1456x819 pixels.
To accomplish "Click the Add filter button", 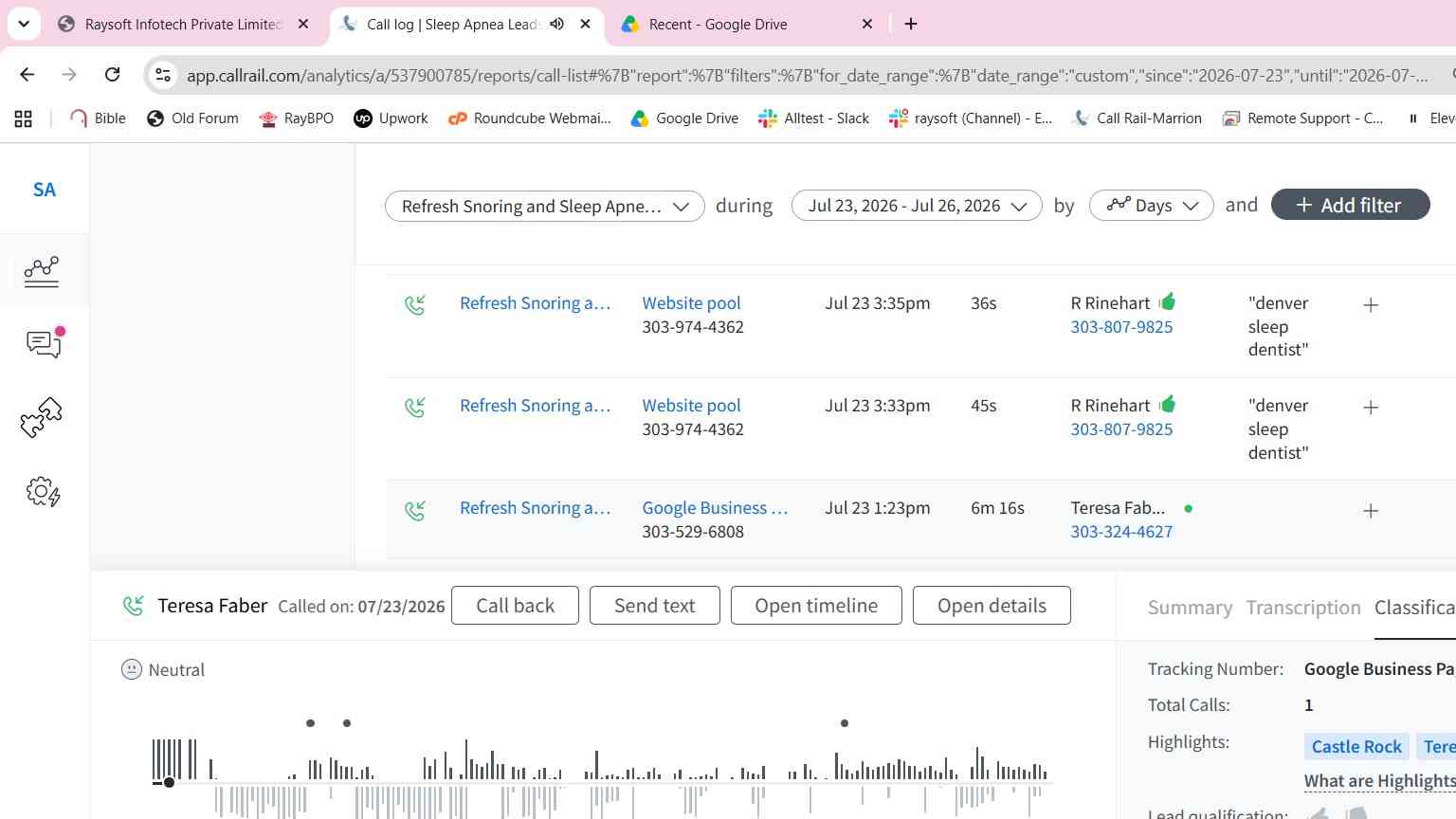I will click(x=1350, y=205).
